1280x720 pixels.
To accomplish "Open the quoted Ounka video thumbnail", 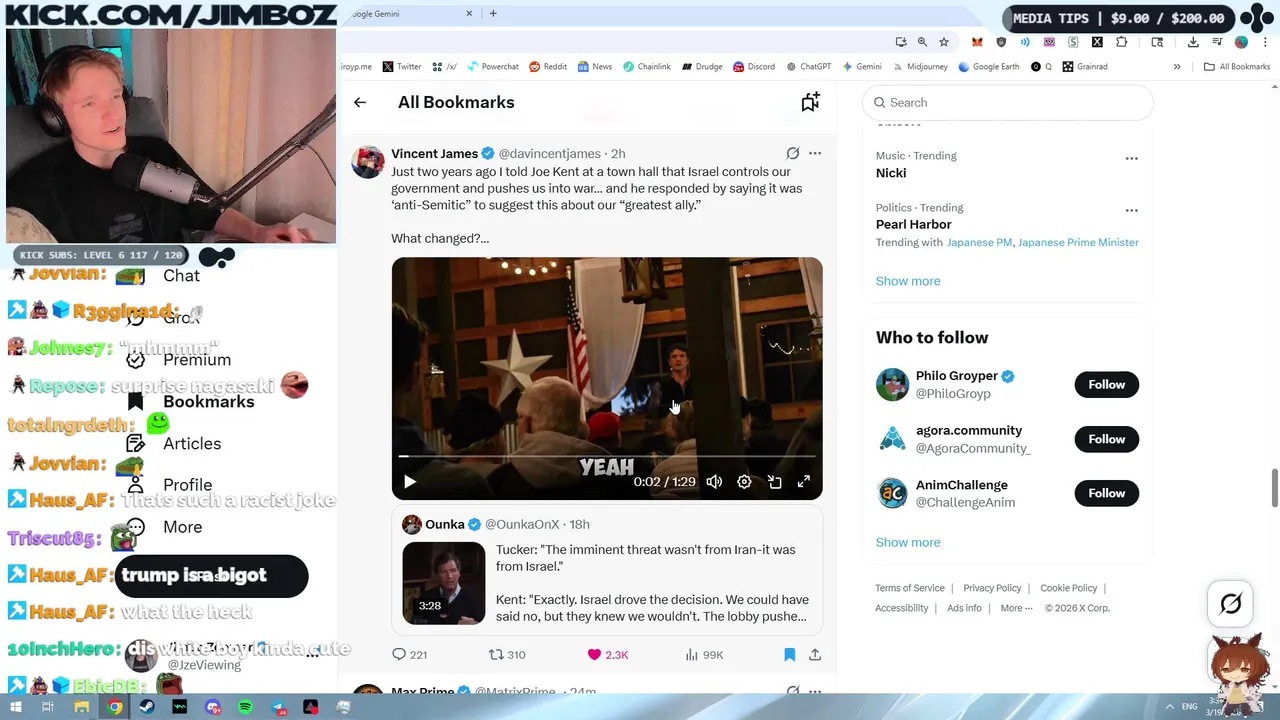I will point(443,583).
